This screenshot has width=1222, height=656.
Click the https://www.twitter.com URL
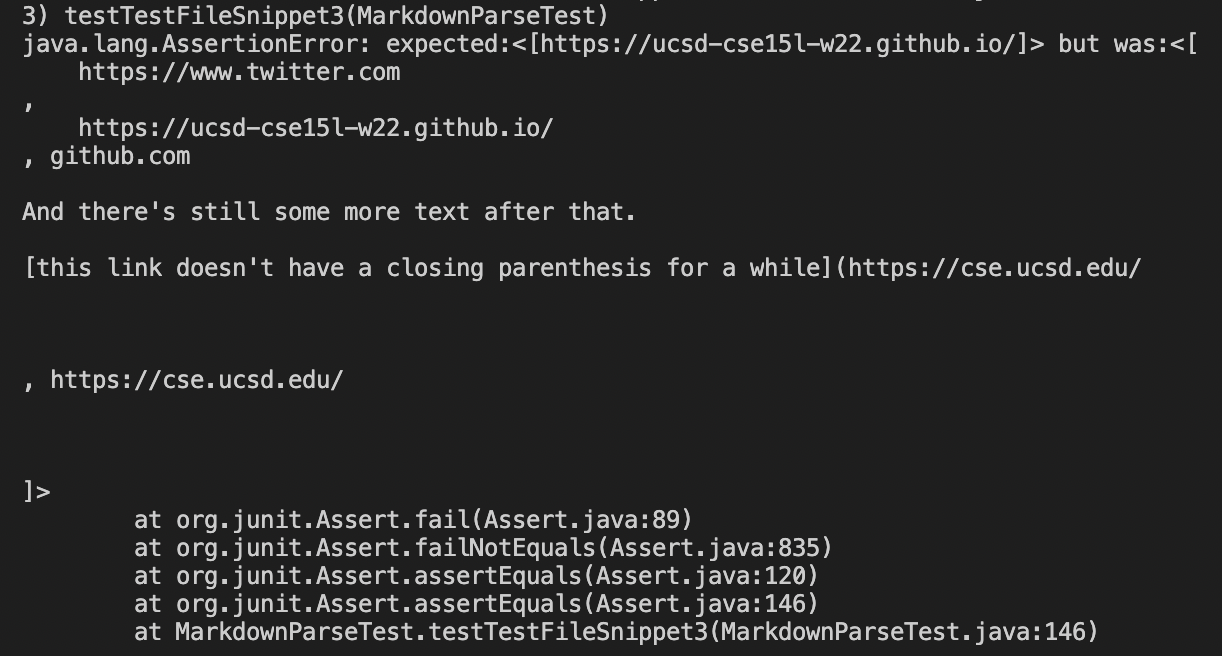click(239, 72)
